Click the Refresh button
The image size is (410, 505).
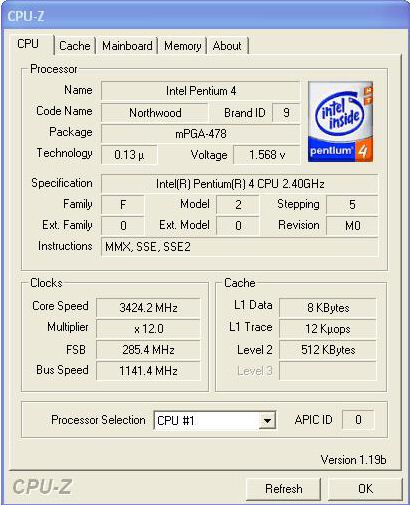[284, 489]
